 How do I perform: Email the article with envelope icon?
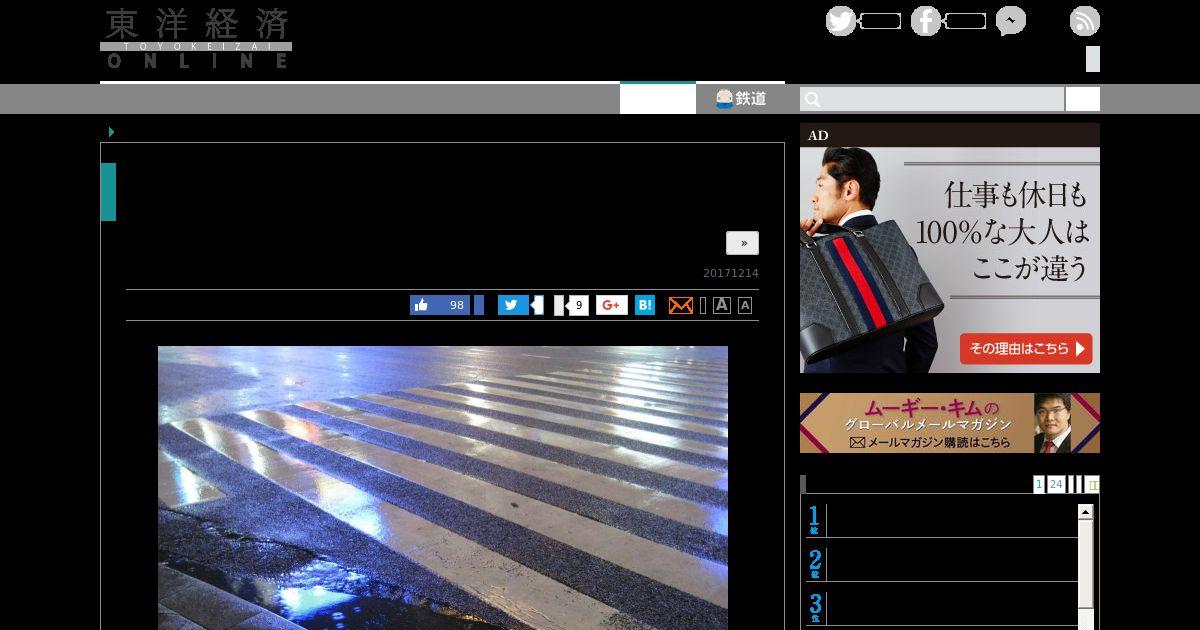tap(681, 305)
